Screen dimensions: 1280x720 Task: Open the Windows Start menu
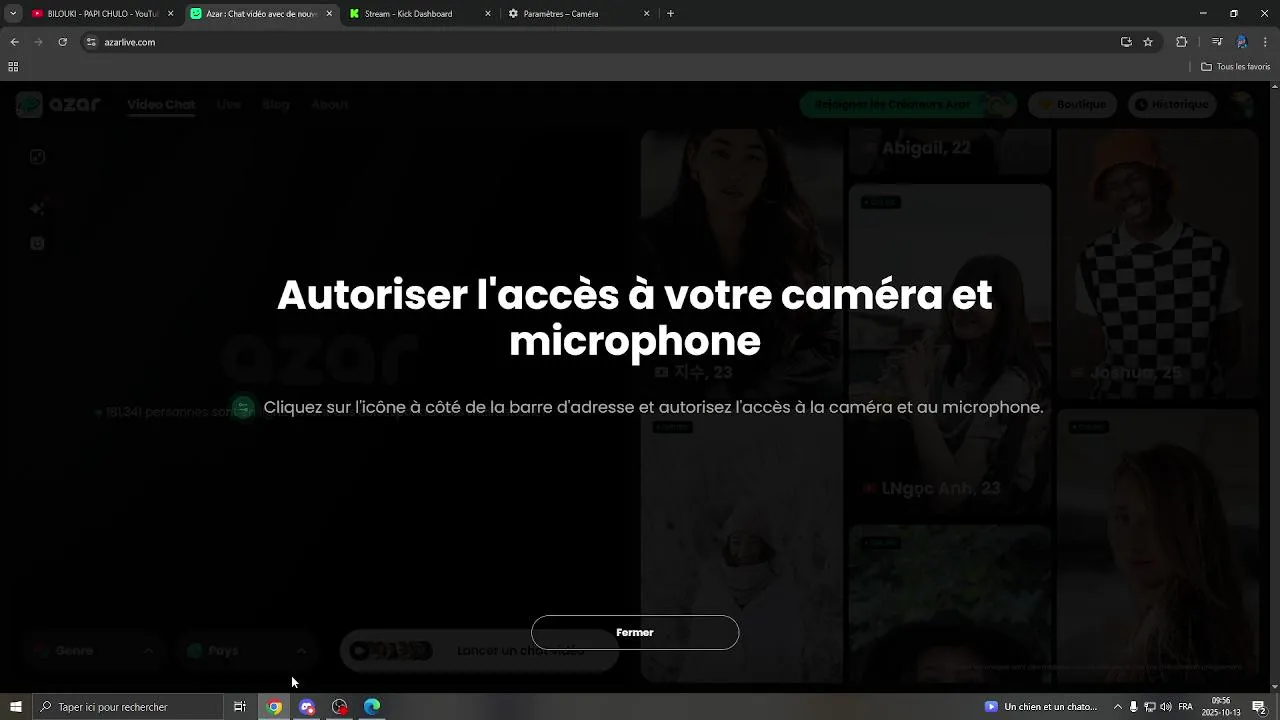16,707
